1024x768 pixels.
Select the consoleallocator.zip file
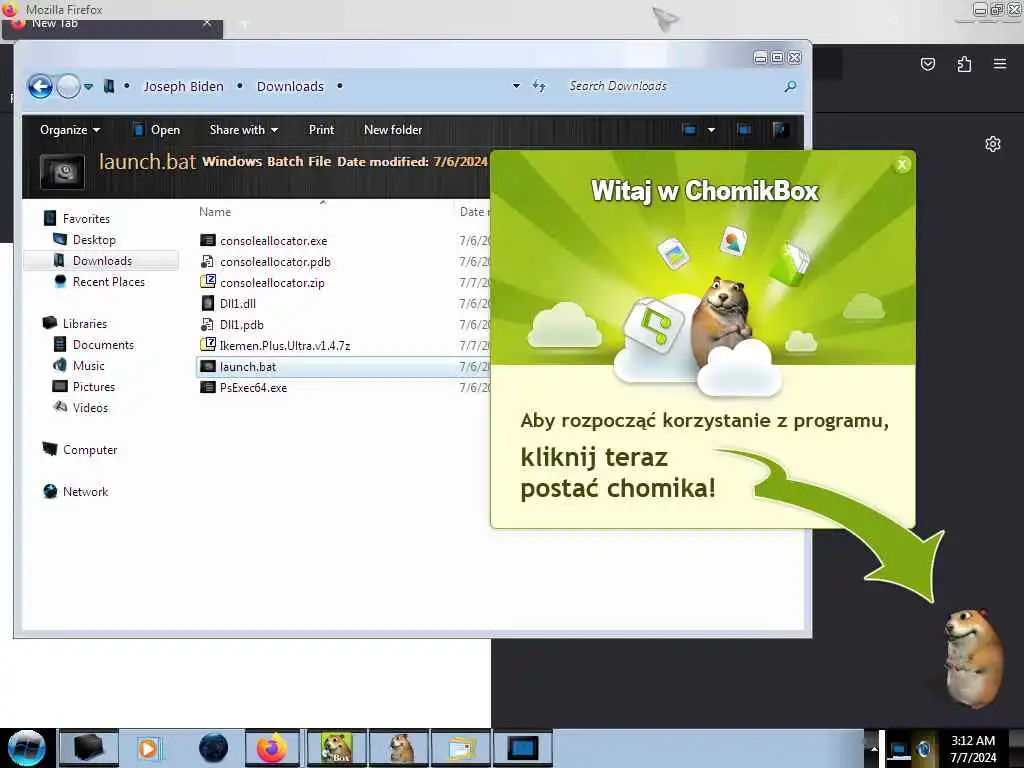click(x=272, y=283)
